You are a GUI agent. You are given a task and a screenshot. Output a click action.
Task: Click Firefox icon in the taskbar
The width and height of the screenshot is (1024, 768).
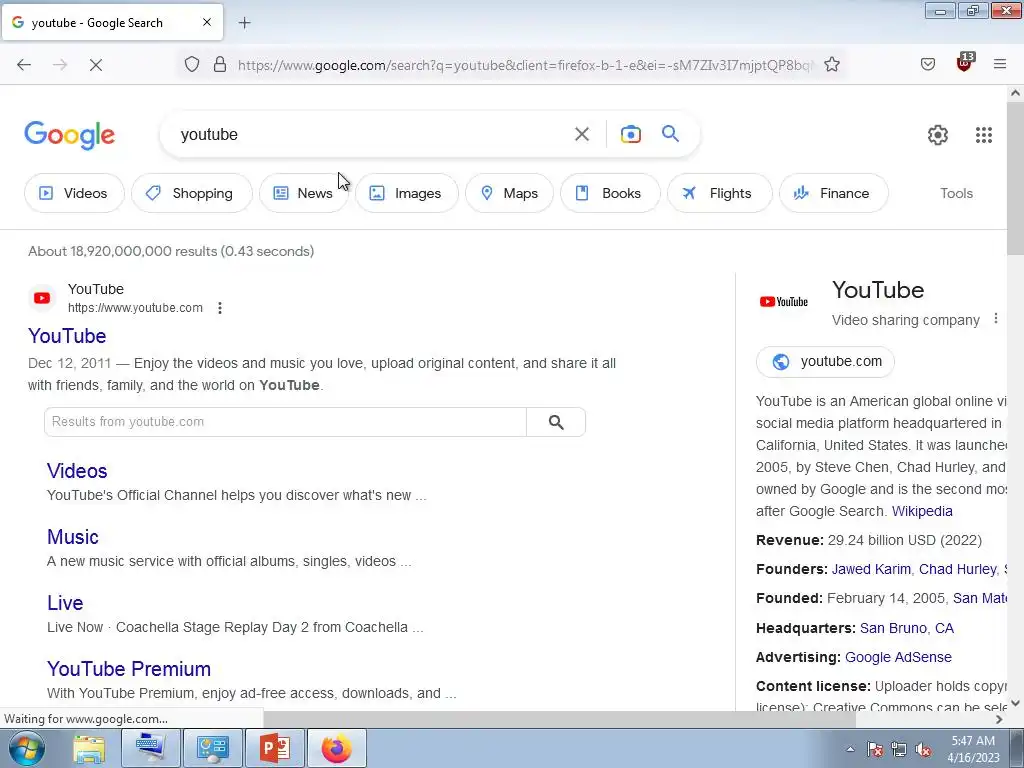(x=337, y=748)
